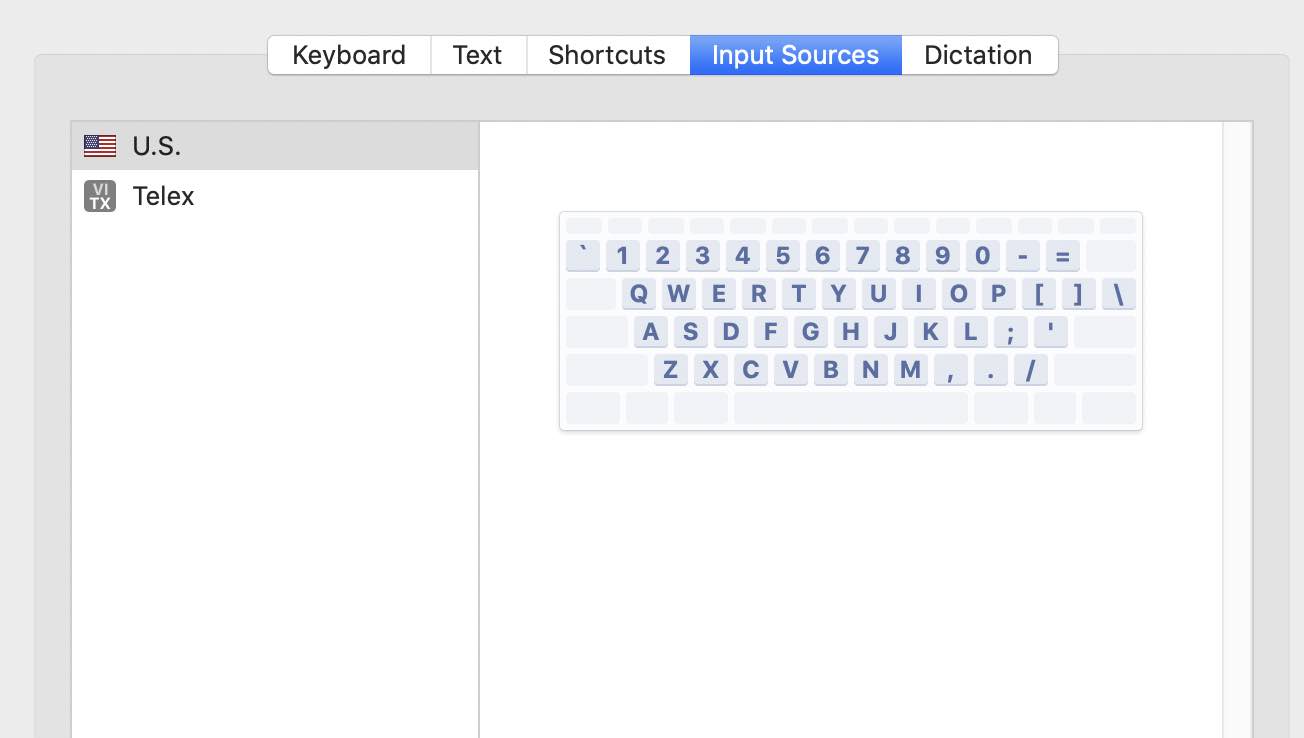
Task: Click the equals key in keyboard preview
Action: pos(1062,256)
